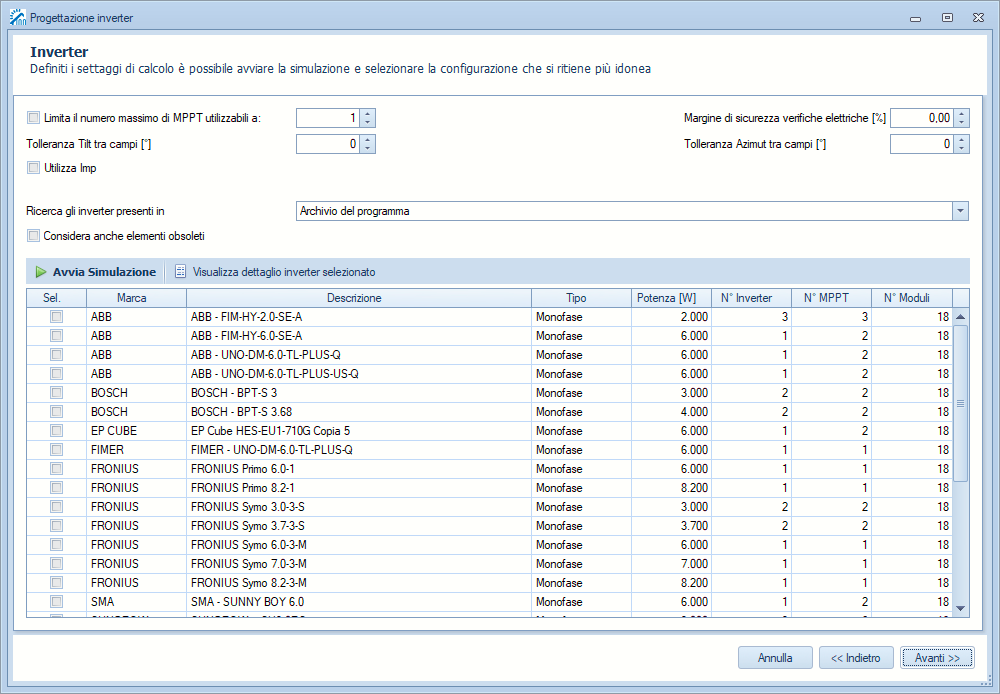This screenshot has width=1000, height=694.
Task: Click the application icon in the title bar
Action: tap(17, 18)
